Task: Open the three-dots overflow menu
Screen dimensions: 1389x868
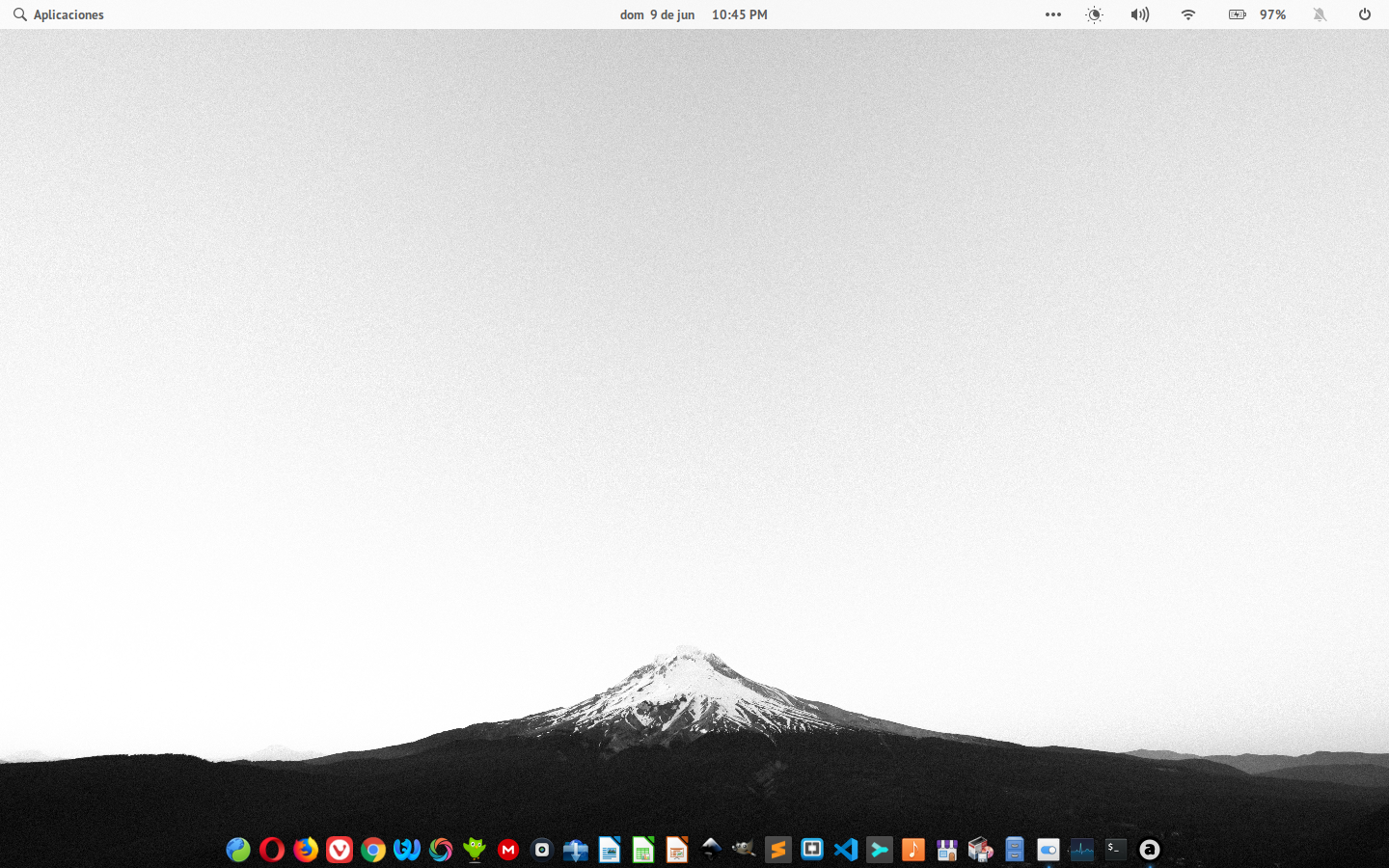Action: pos(1053,14)
